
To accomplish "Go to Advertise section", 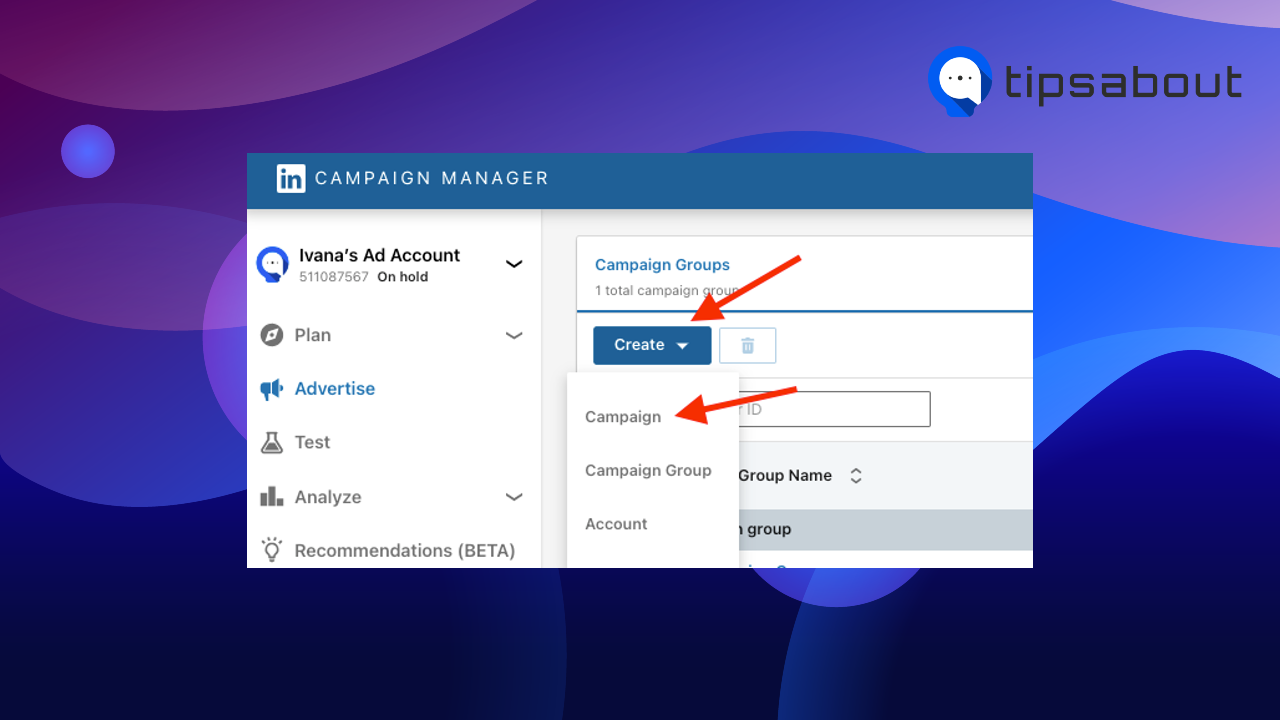I will point(335,389).
